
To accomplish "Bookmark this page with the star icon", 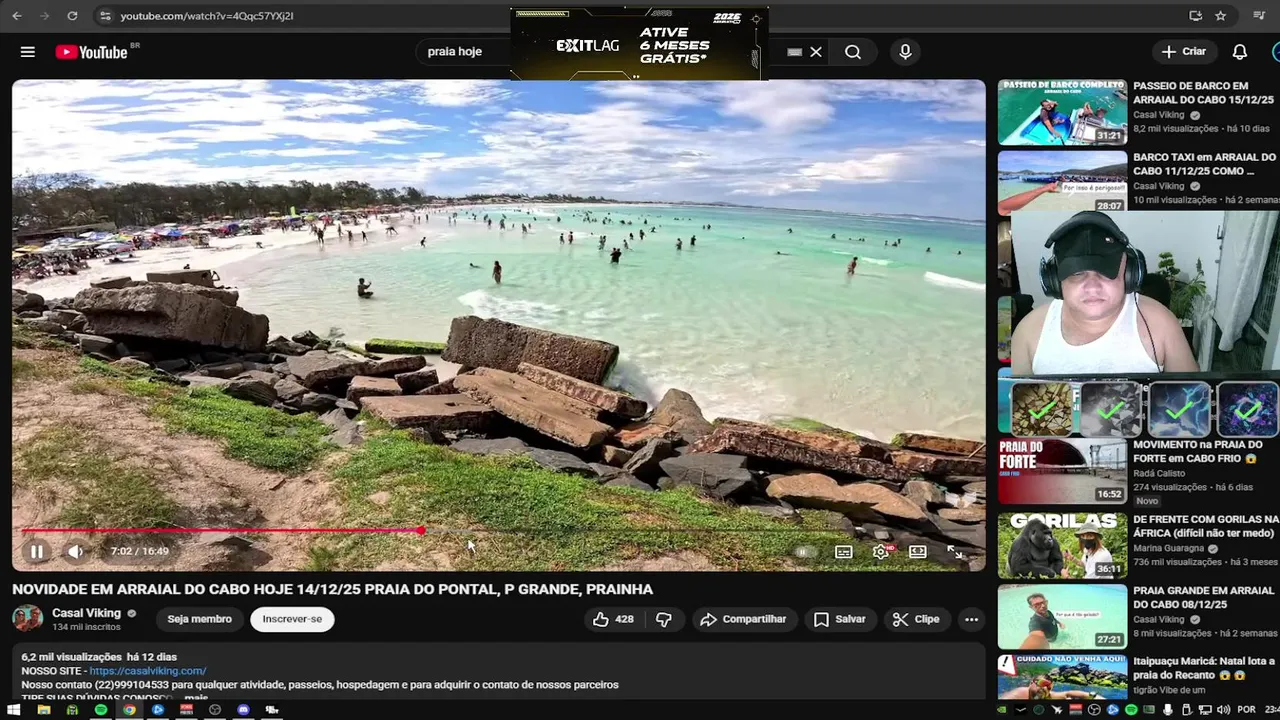I will (1220, 16).
